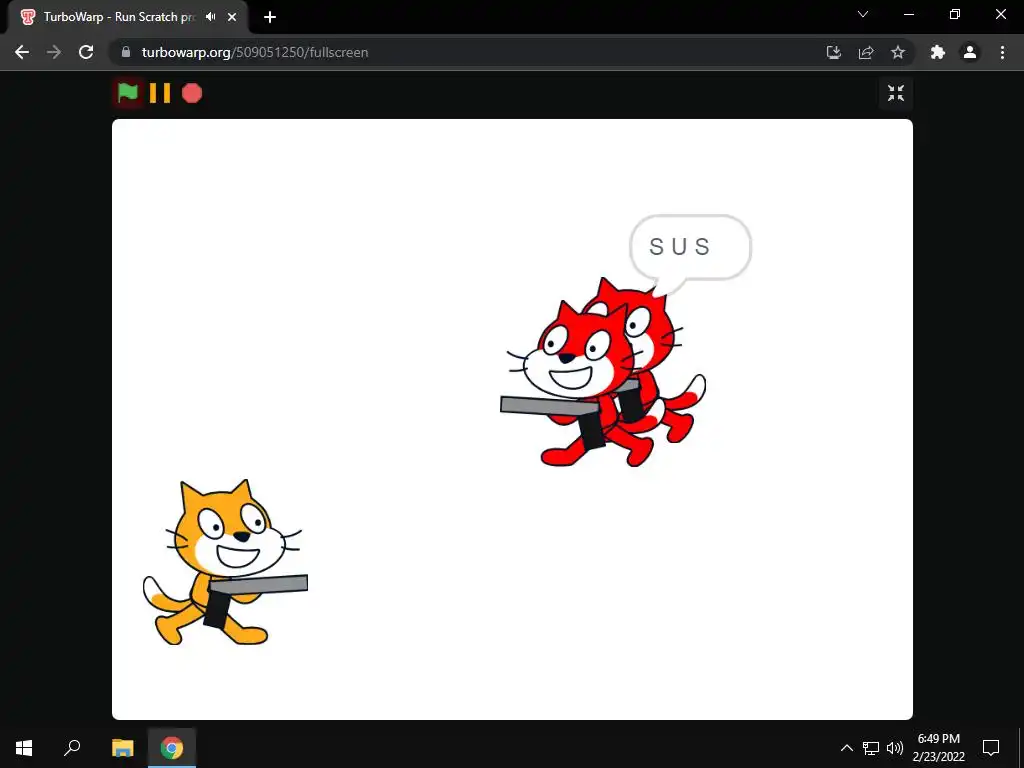Open the Chrome three-dot menu
The height and width of the screenshot is (768, 1024).
point(1002,52)
